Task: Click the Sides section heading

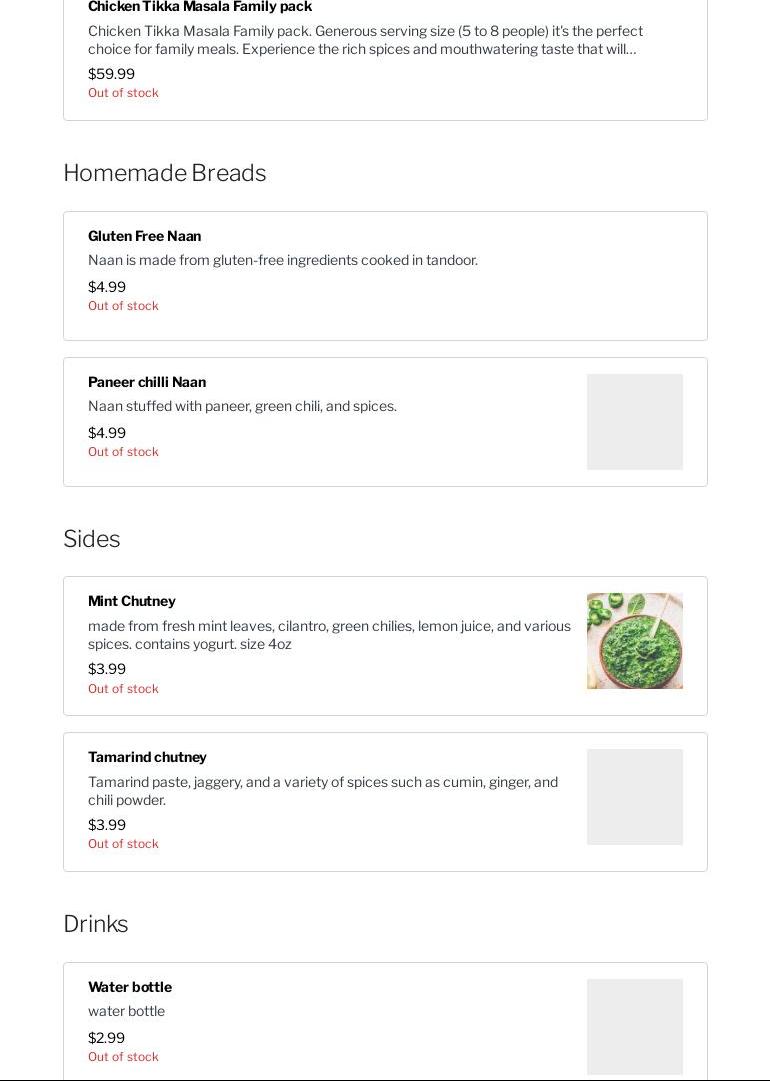Action: (x=91, y=539)
